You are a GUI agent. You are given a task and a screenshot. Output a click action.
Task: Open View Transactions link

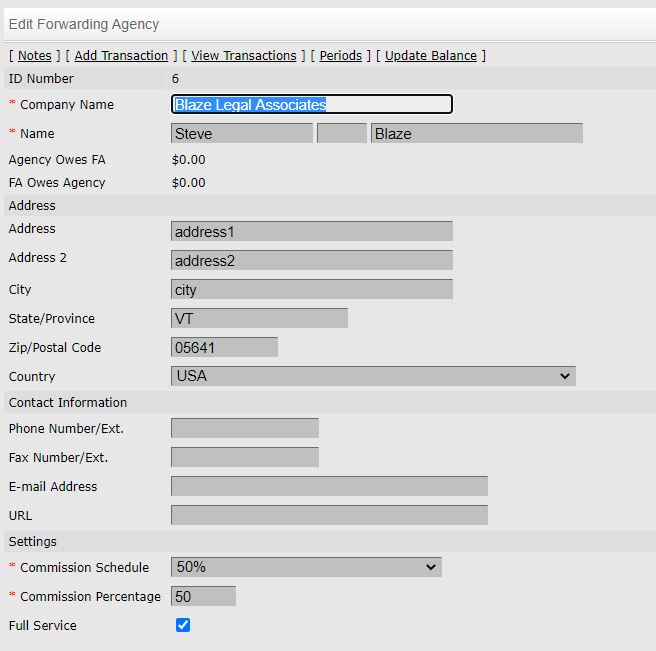pos(243,56)
